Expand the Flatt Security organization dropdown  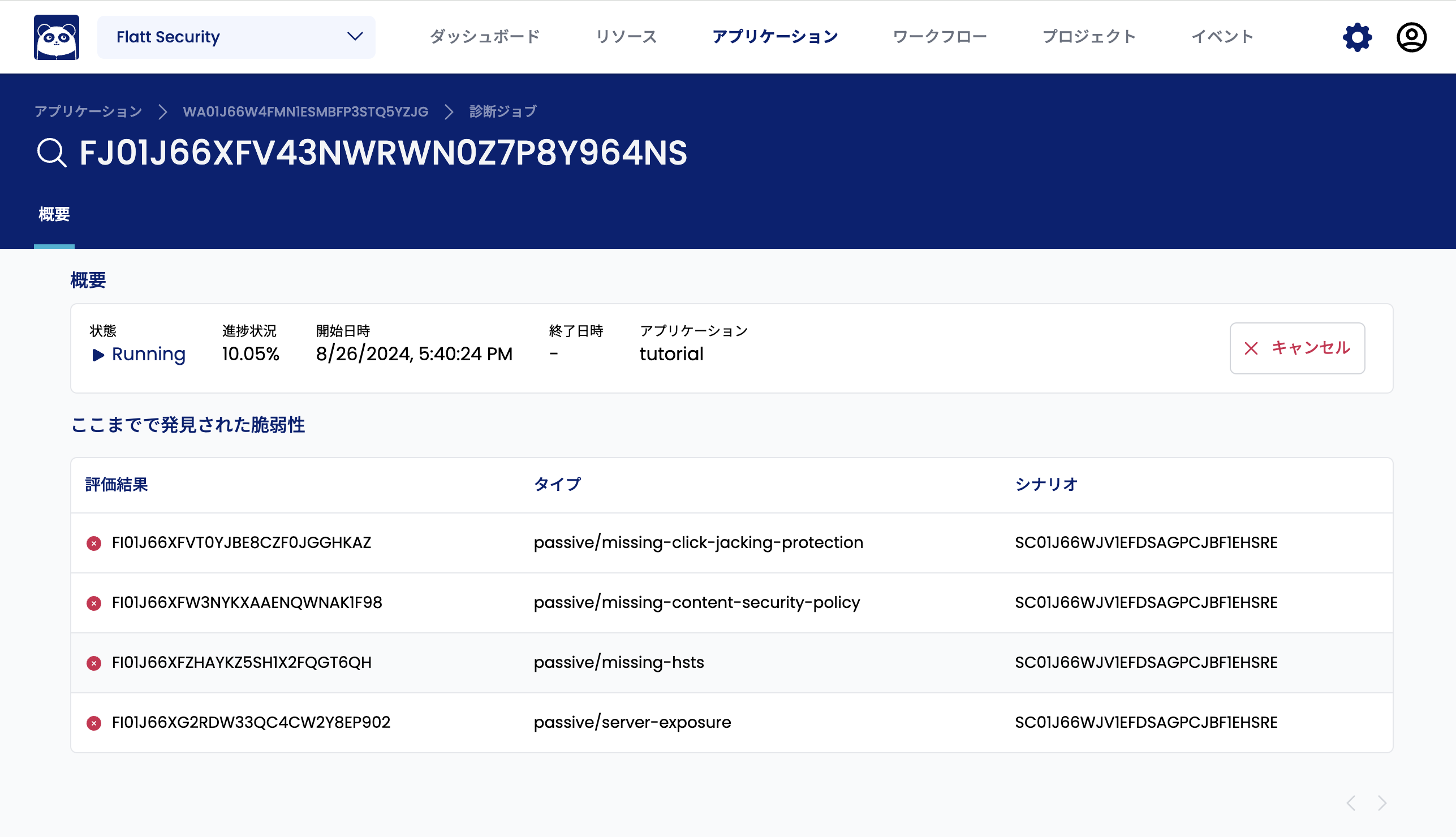pyautogui.click(x=236, y=37)
